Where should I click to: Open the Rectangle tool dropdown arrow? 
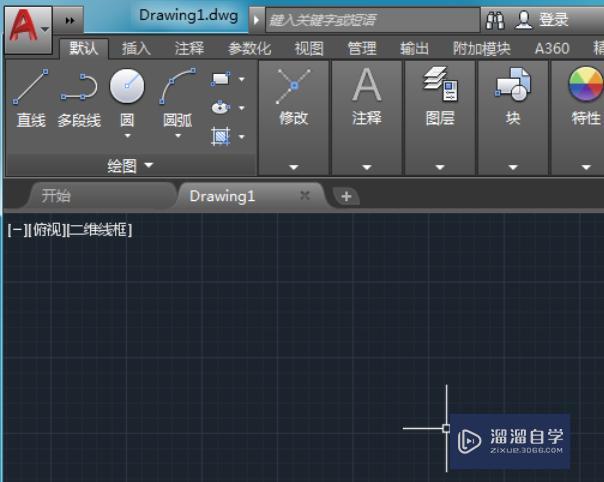242,79
